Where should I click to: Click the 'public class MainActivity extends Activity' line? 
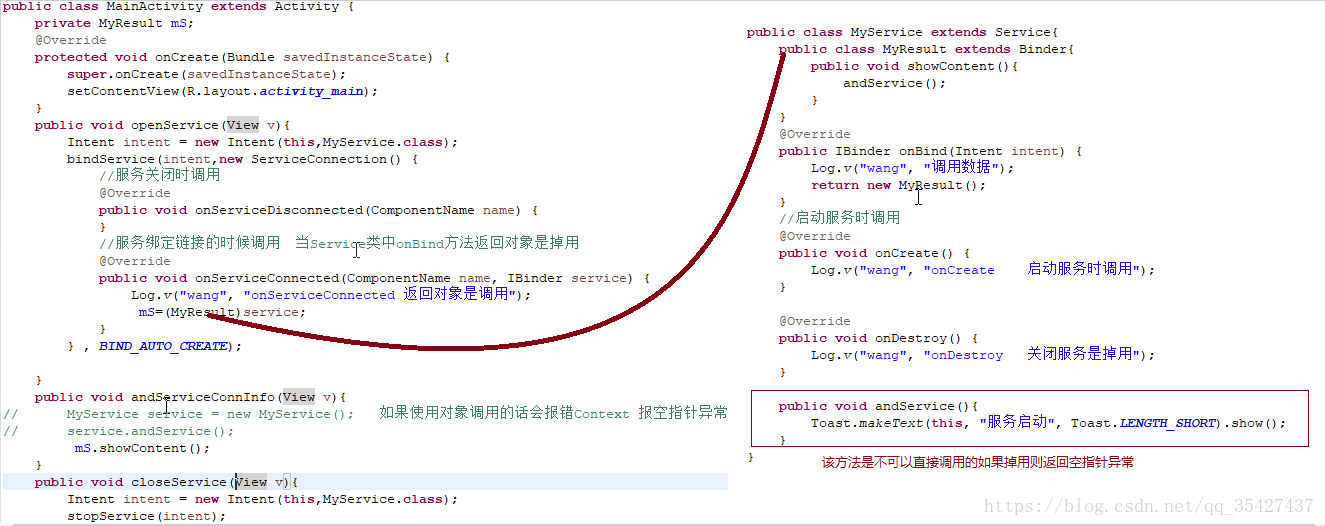point(178,6)
